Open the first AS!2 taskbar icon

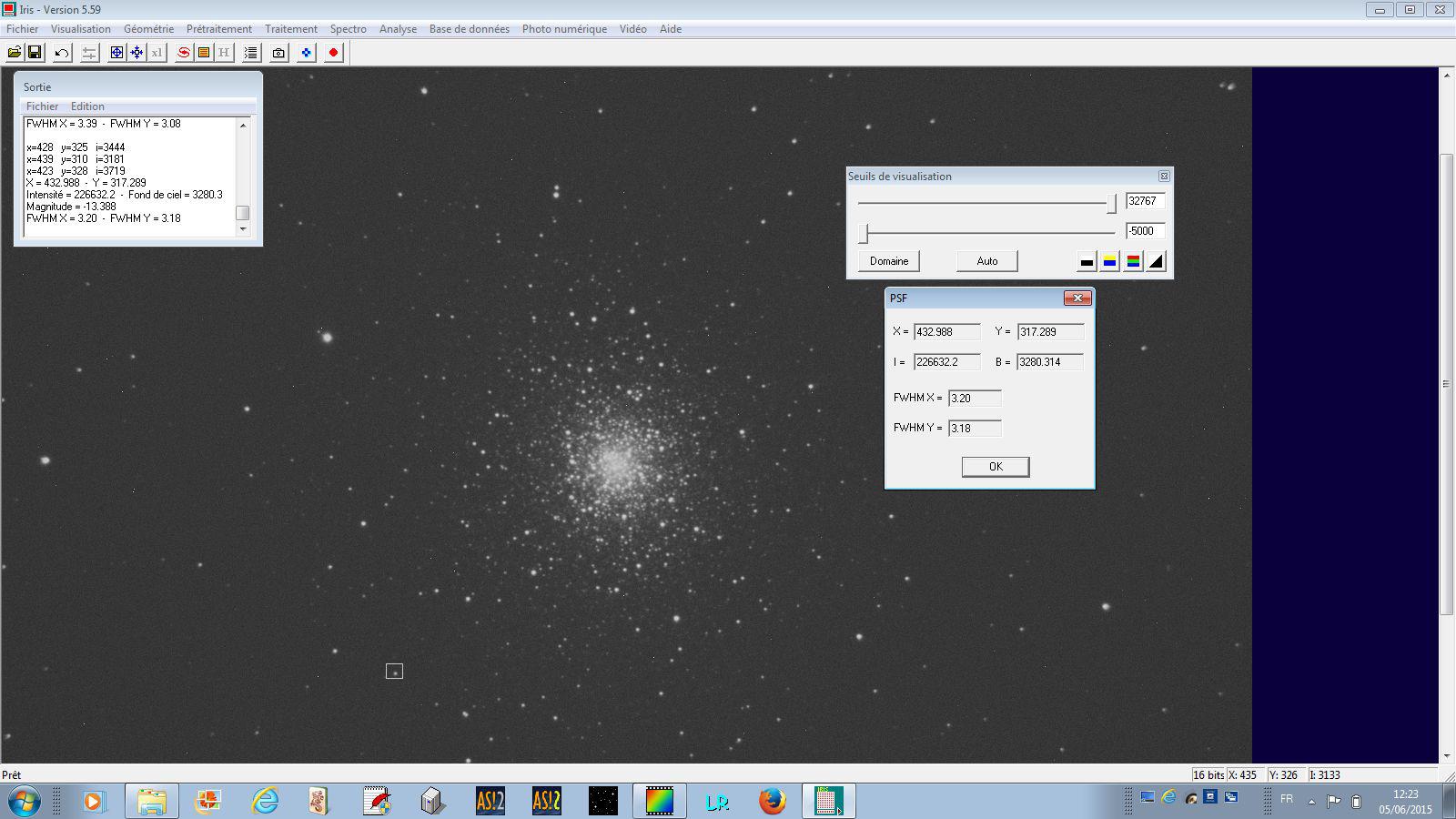click(490, 802)
